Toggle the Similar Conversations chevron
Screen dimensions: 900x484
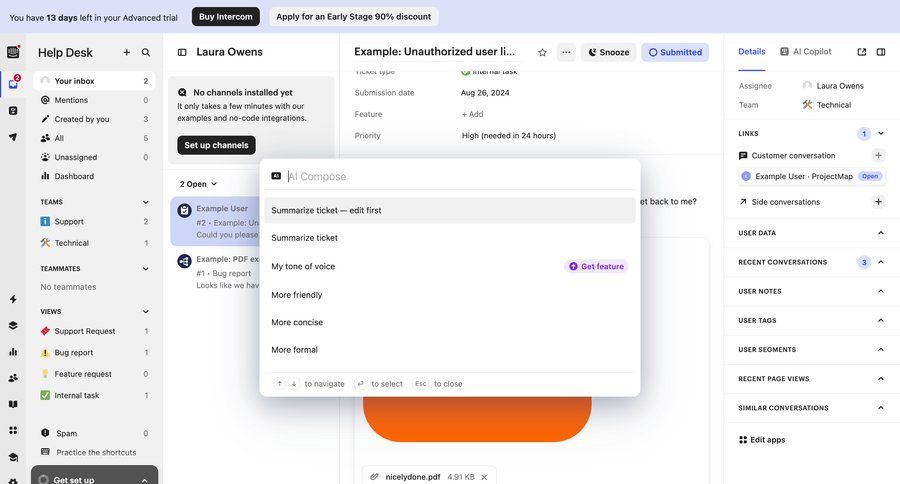(881, 408)
